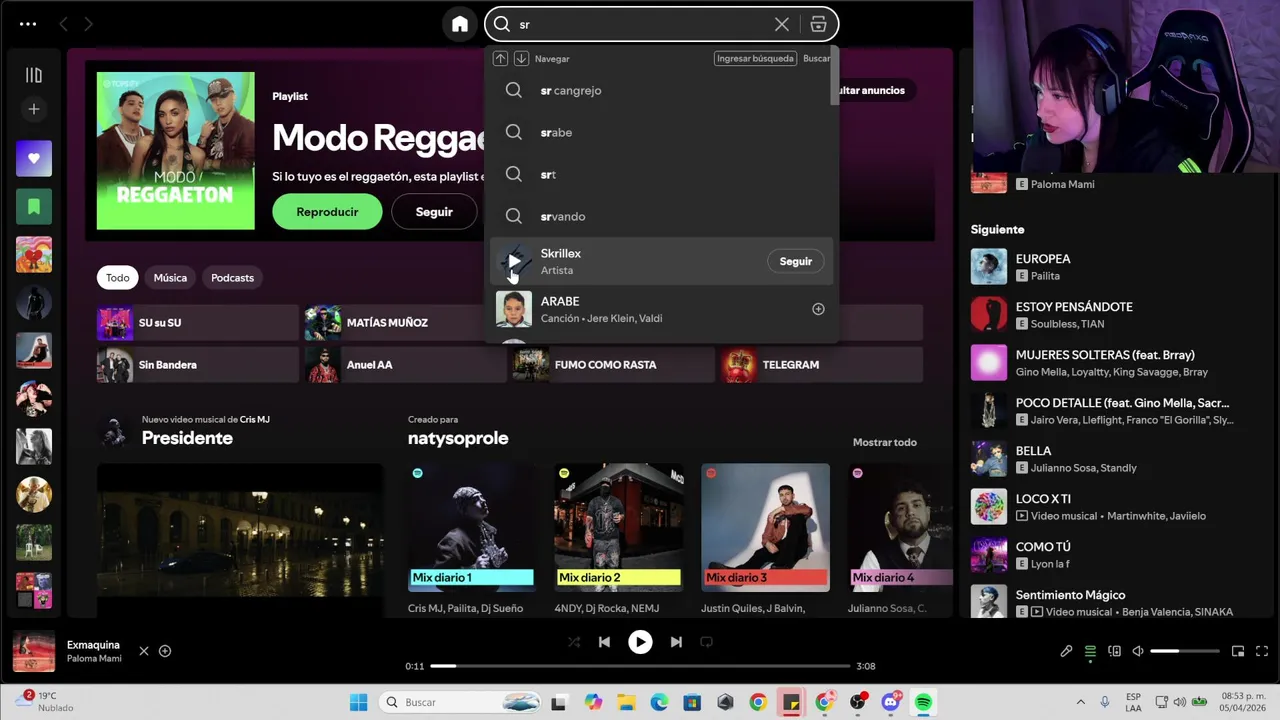Open the Mix diario 4 card
The image size is (1280, 720).
[901, 540]
